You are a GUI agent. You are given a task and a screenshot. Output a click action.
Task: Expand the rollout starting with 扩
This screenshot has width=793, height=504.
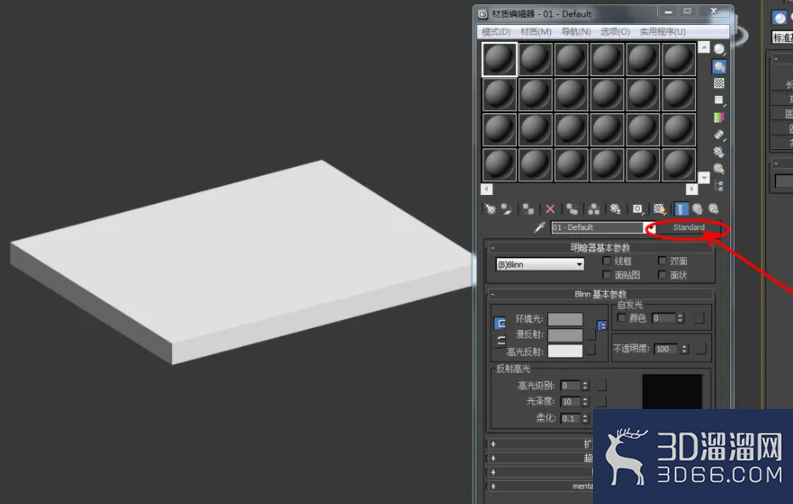[540, 444]
